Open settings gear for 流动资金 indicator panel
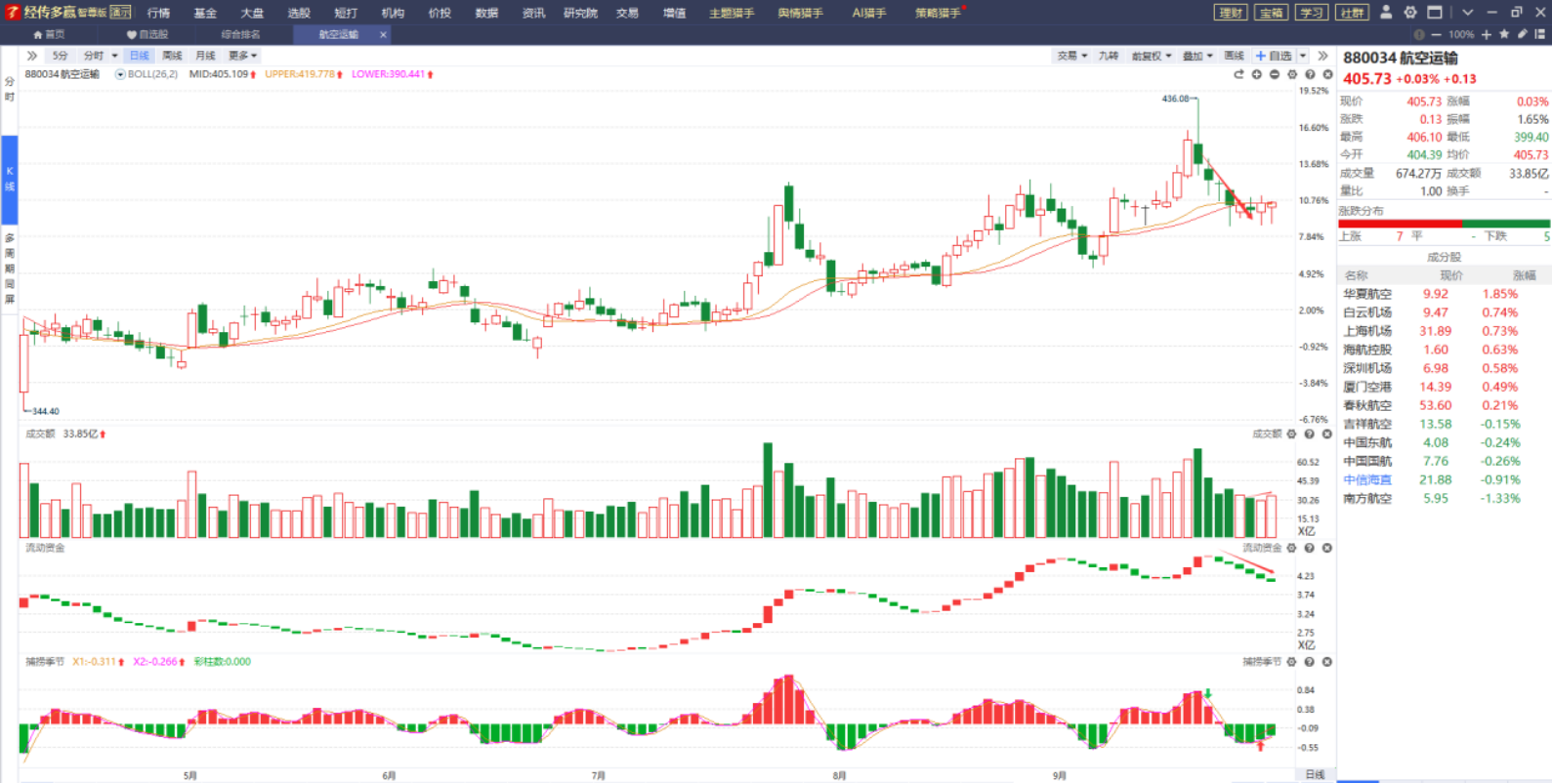 pos(1291,549)
